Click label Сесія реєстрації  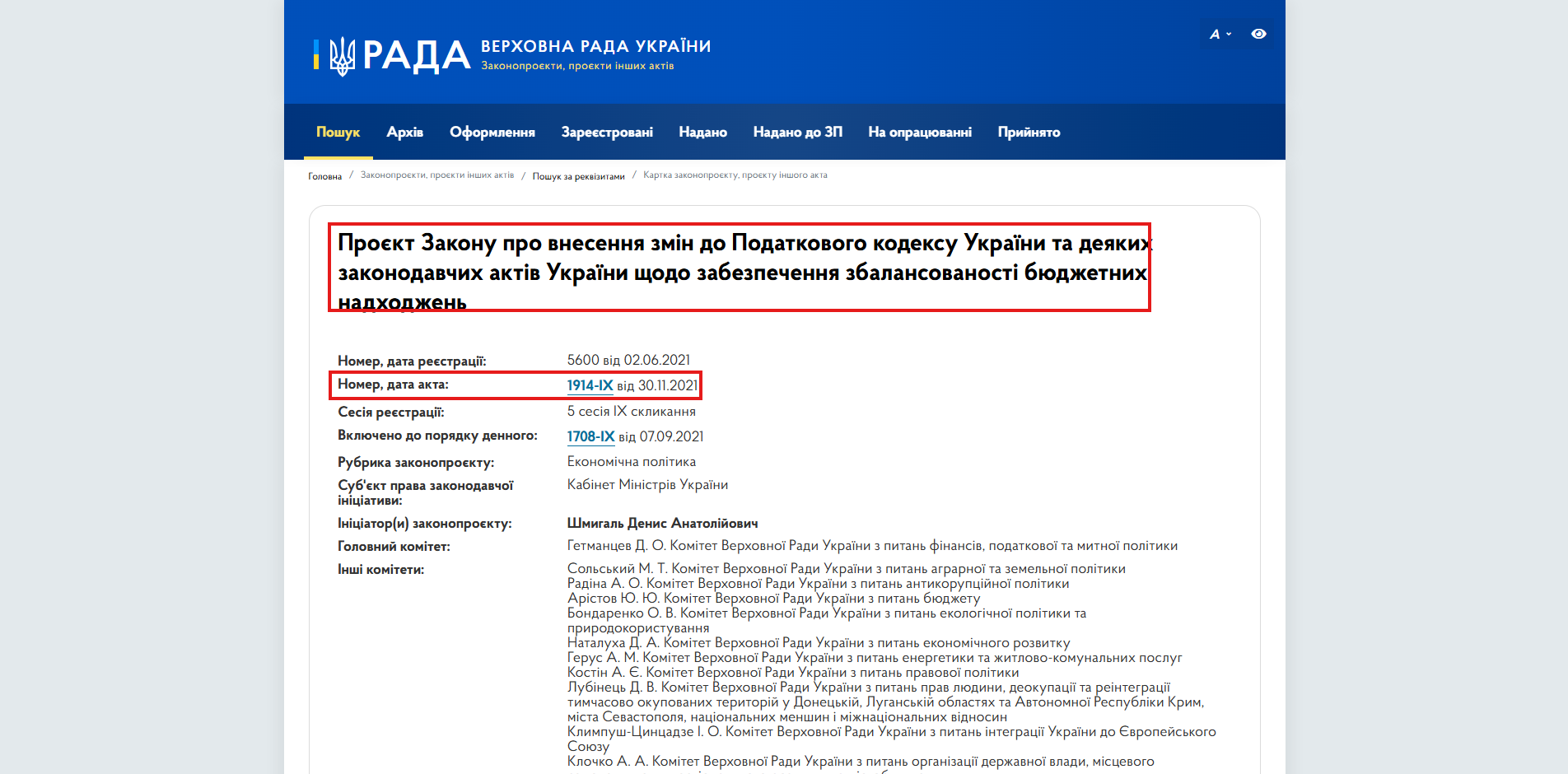pyautogui.click(x=390, y=412)
